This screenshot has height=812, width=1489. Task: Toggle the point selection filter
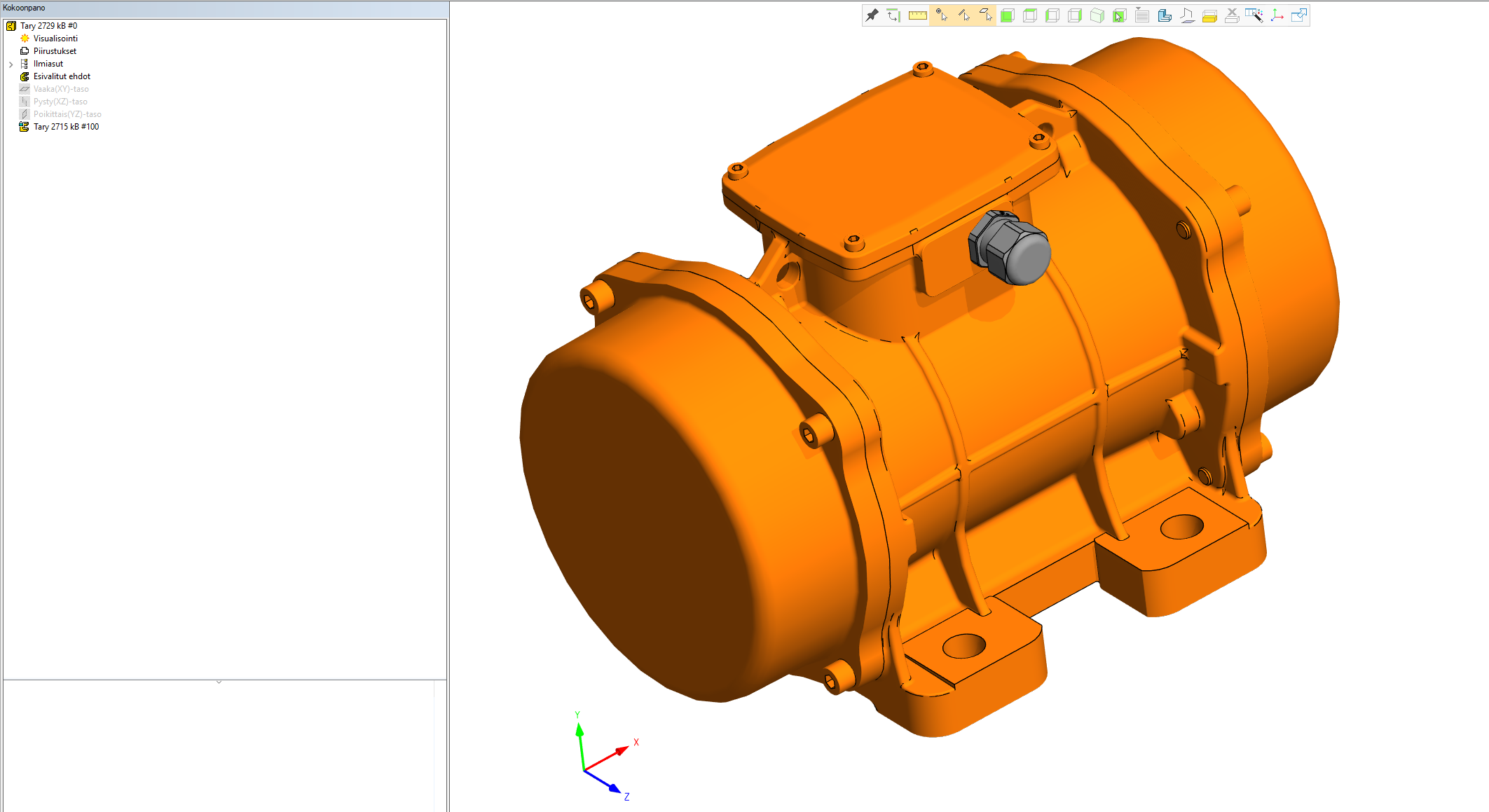coord(940,15)
